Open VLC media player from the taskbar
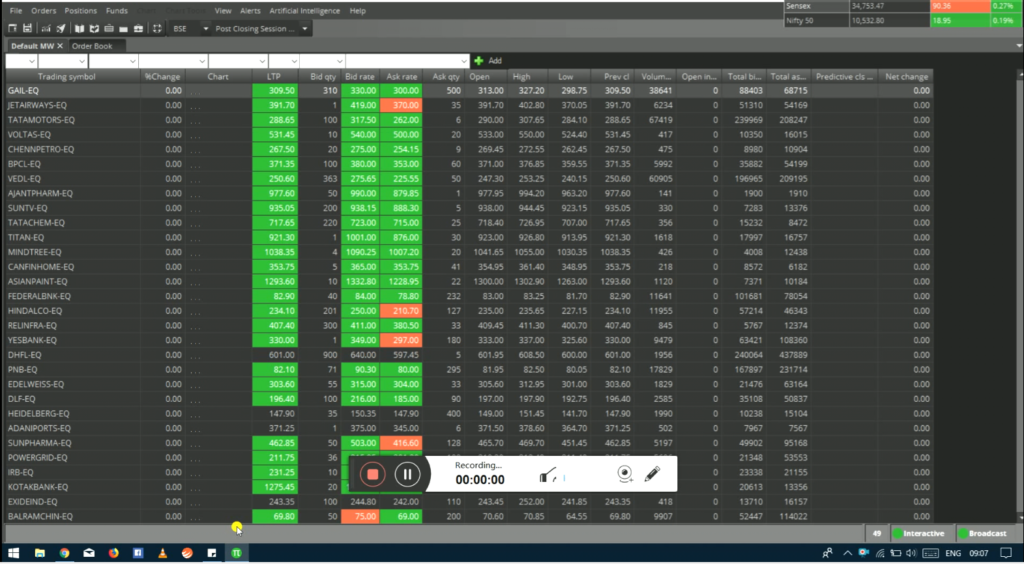1024x564 pixels. (163, 553)
